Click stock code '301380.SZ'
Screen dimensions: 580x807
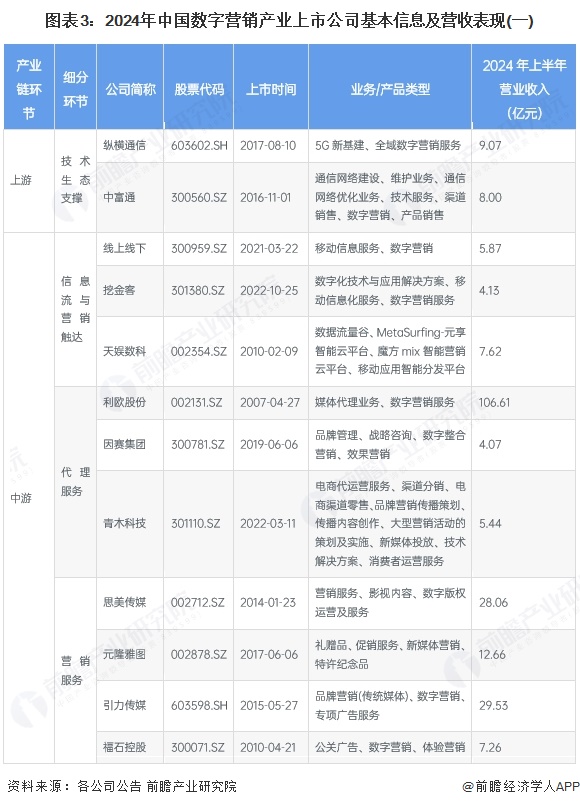point(198,290)
